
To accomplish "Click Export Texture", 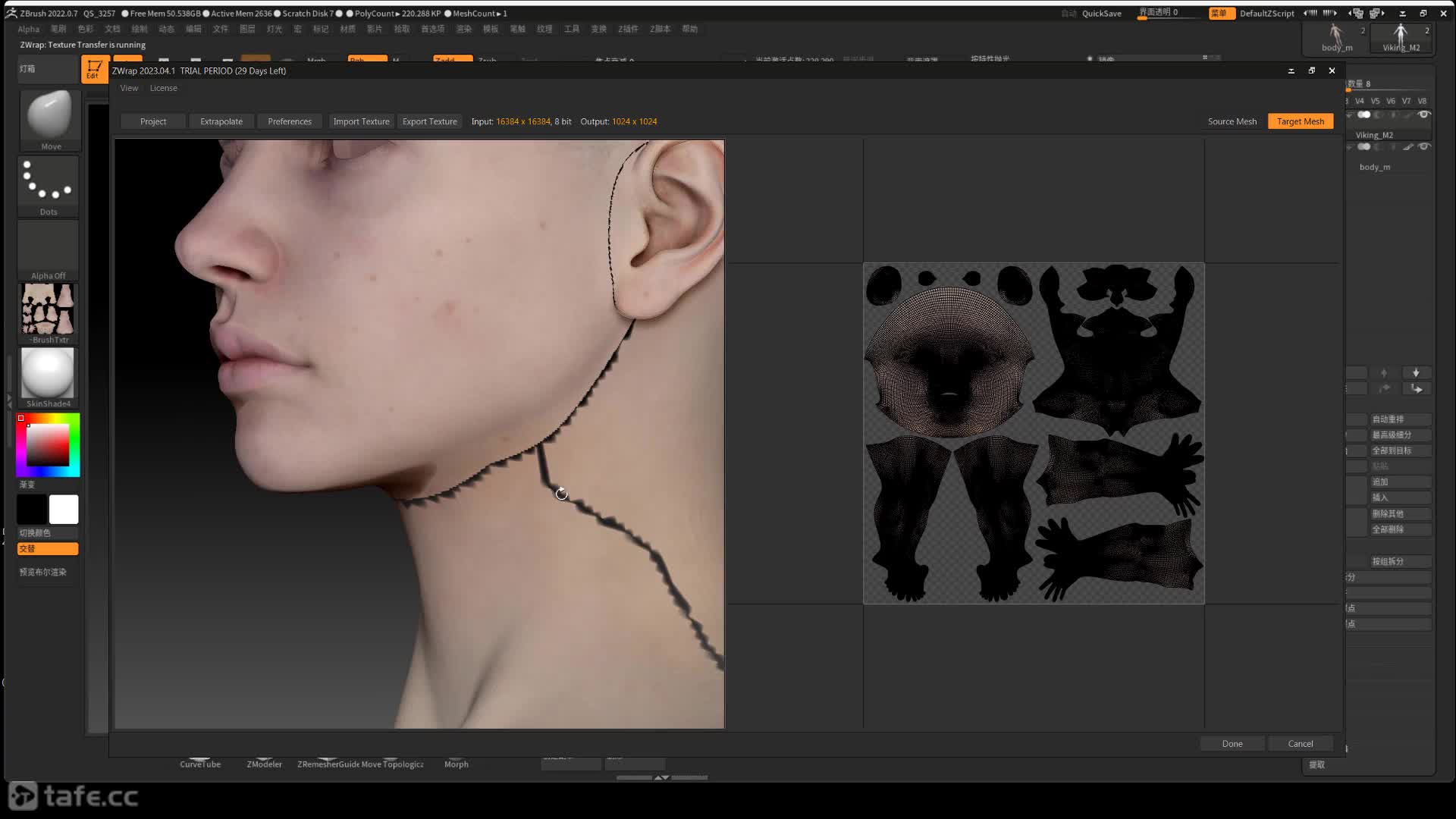I will pos(429,121).
